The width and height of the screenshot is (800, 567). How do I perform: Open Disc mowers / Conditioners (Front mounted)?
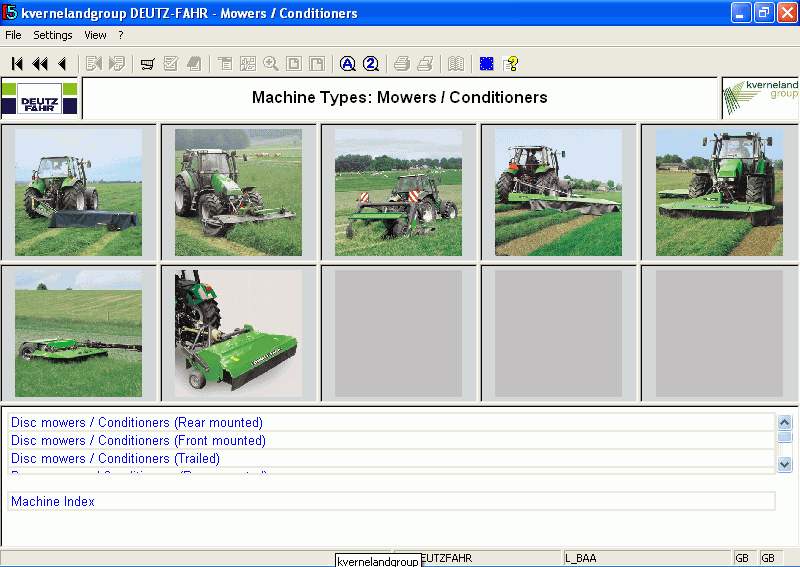(x=138, y=441)
